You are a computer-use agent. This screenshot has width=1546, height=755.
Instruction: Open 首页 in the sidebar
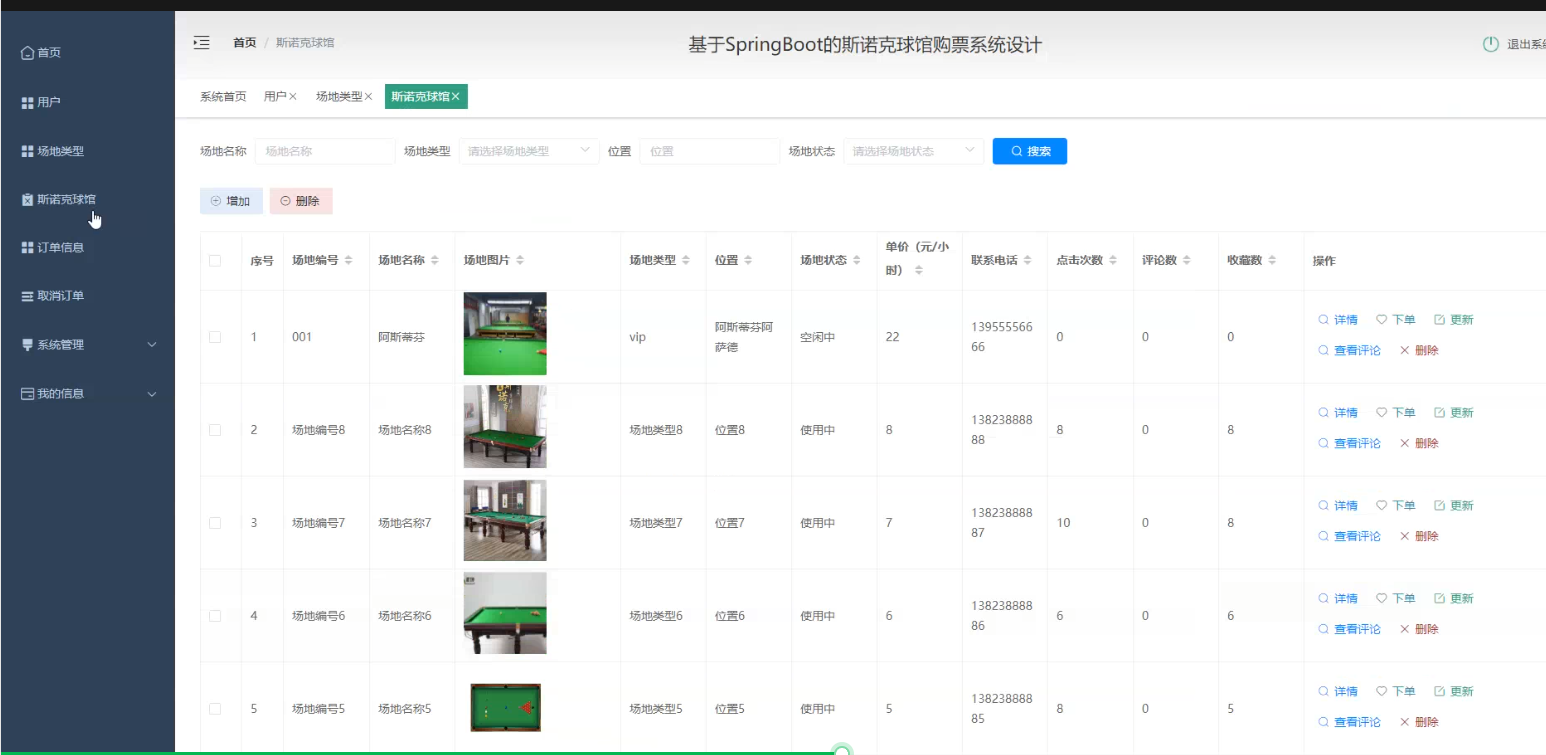tap(41, 53)
